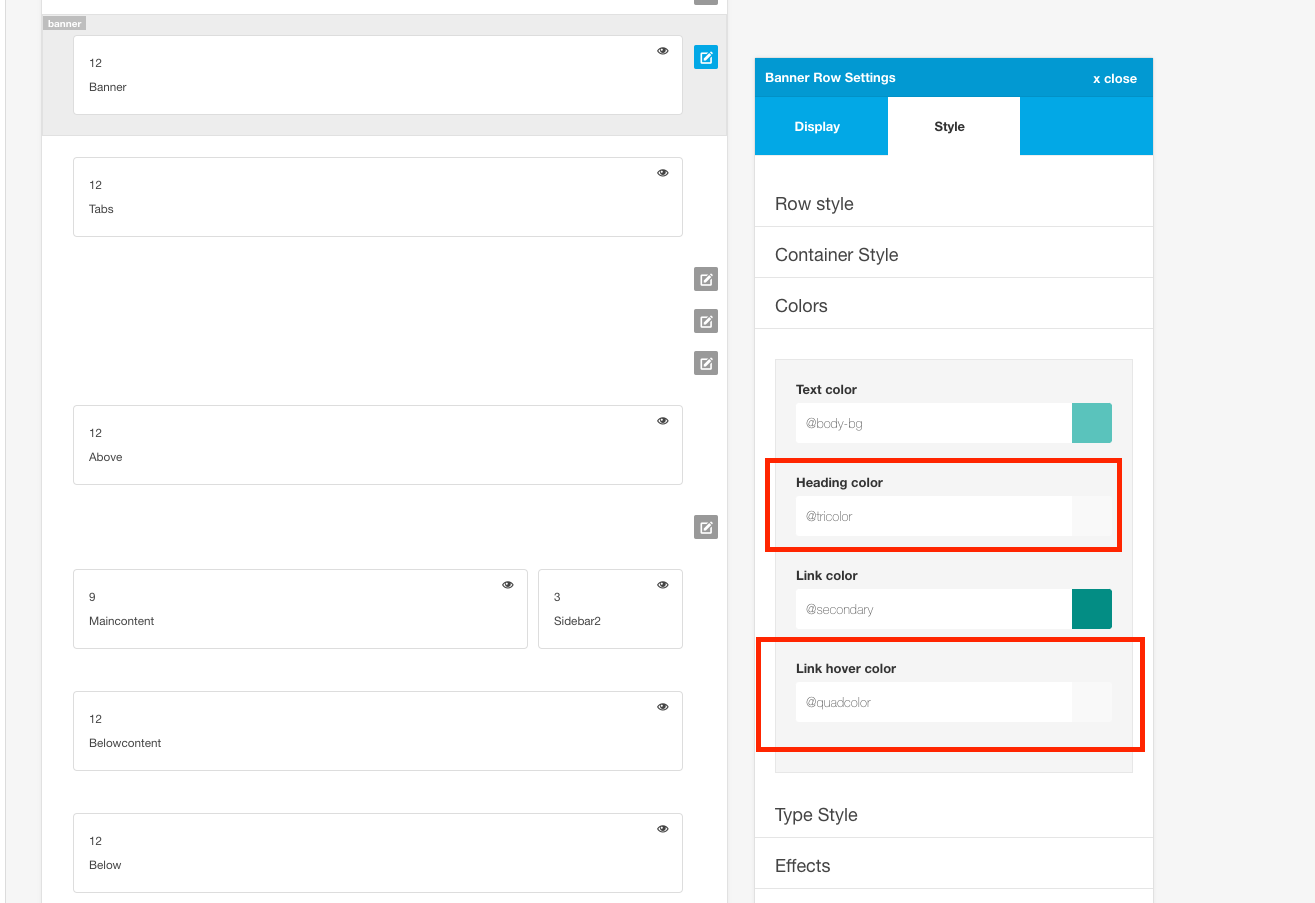The image size is (1315, 903).
Task: Hide the Tabs block via eye icon
Action: click(662, 173)
